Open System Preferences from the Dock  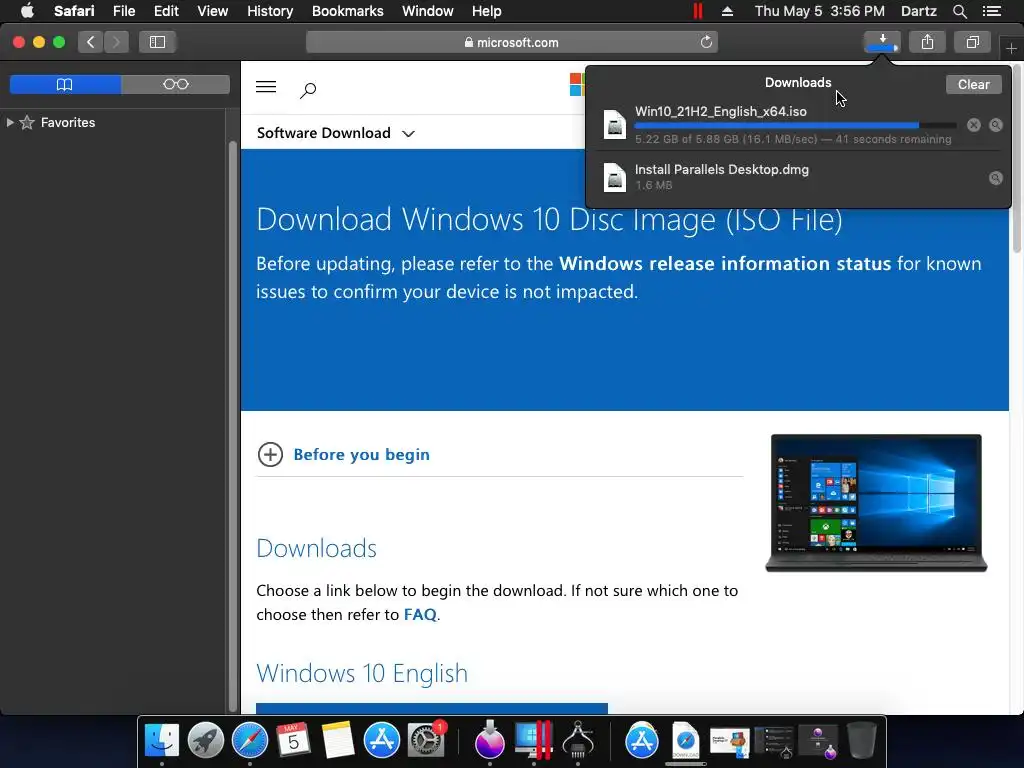(426, 740)
